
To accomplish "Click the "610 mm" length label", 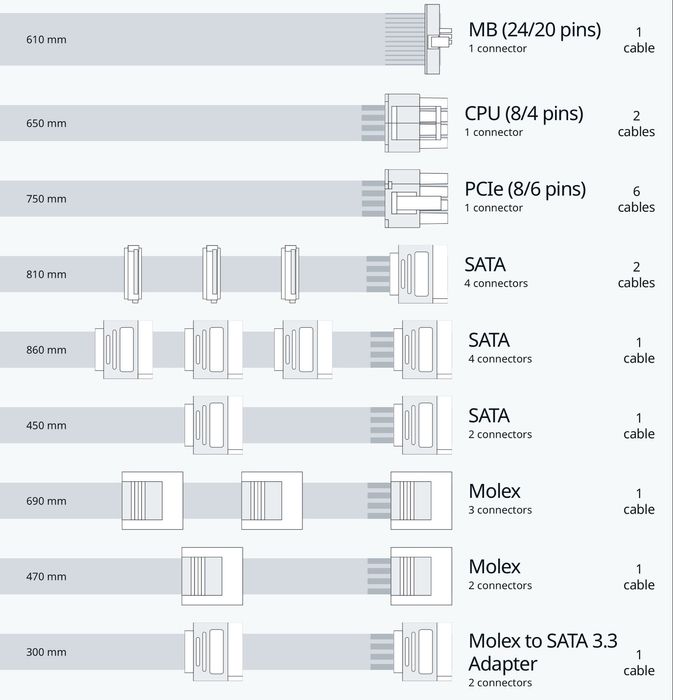I will click(46, 40).
